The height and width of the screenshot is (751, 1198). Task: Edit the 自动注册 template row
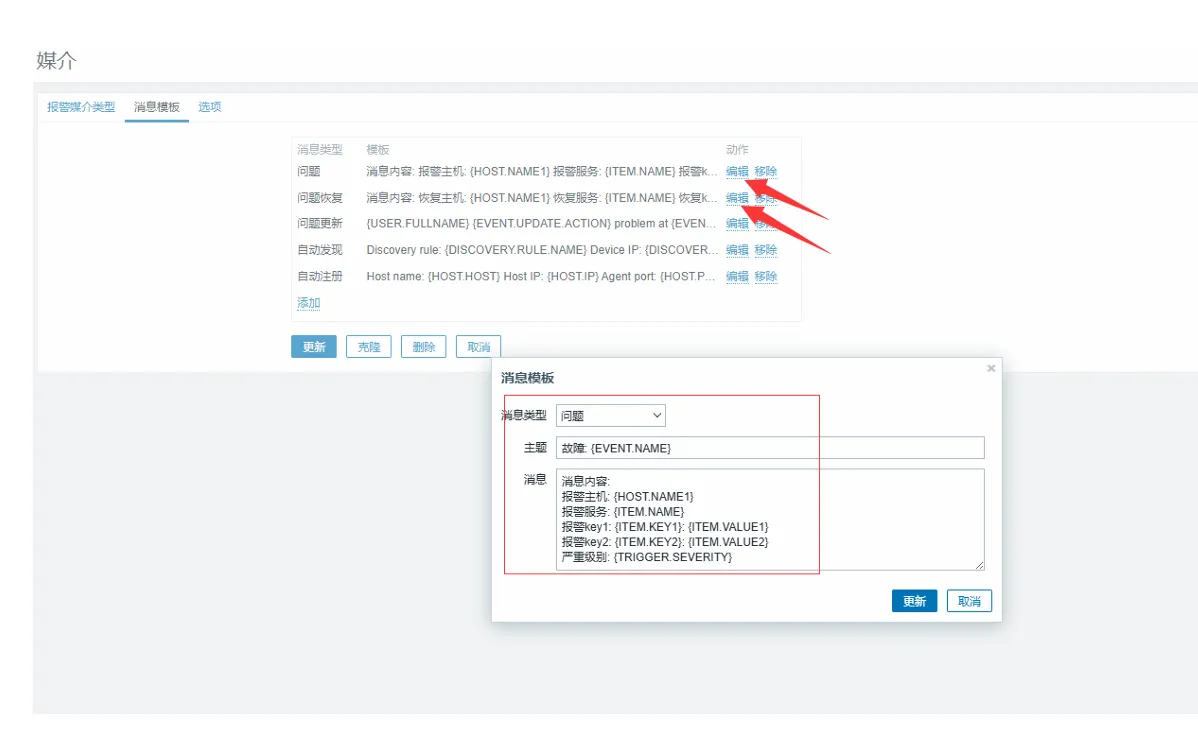(737, 276)
